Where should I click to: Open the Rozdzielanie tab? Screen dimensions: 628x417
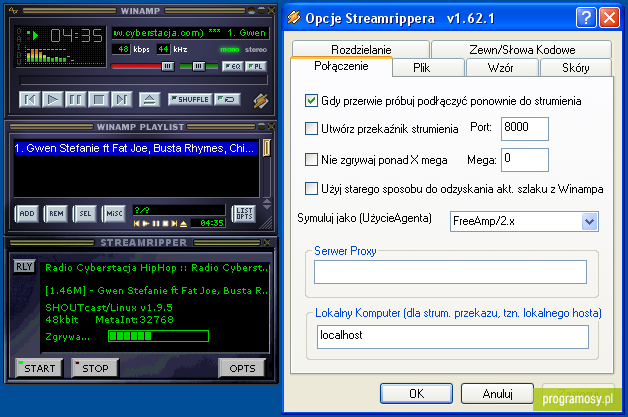[361, 50]
